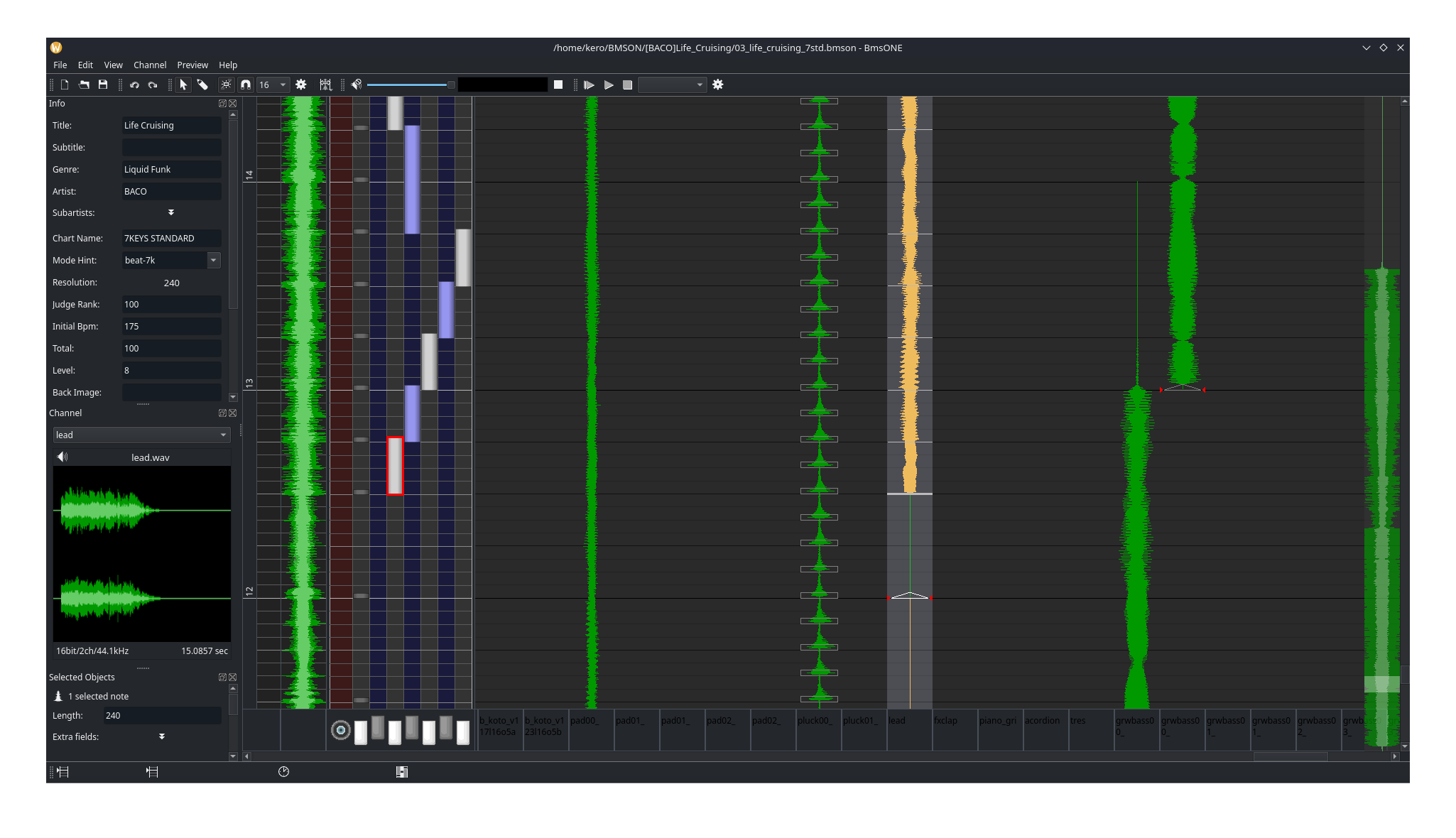Open the Sequence view settings gear

click(x=301, y=85)
